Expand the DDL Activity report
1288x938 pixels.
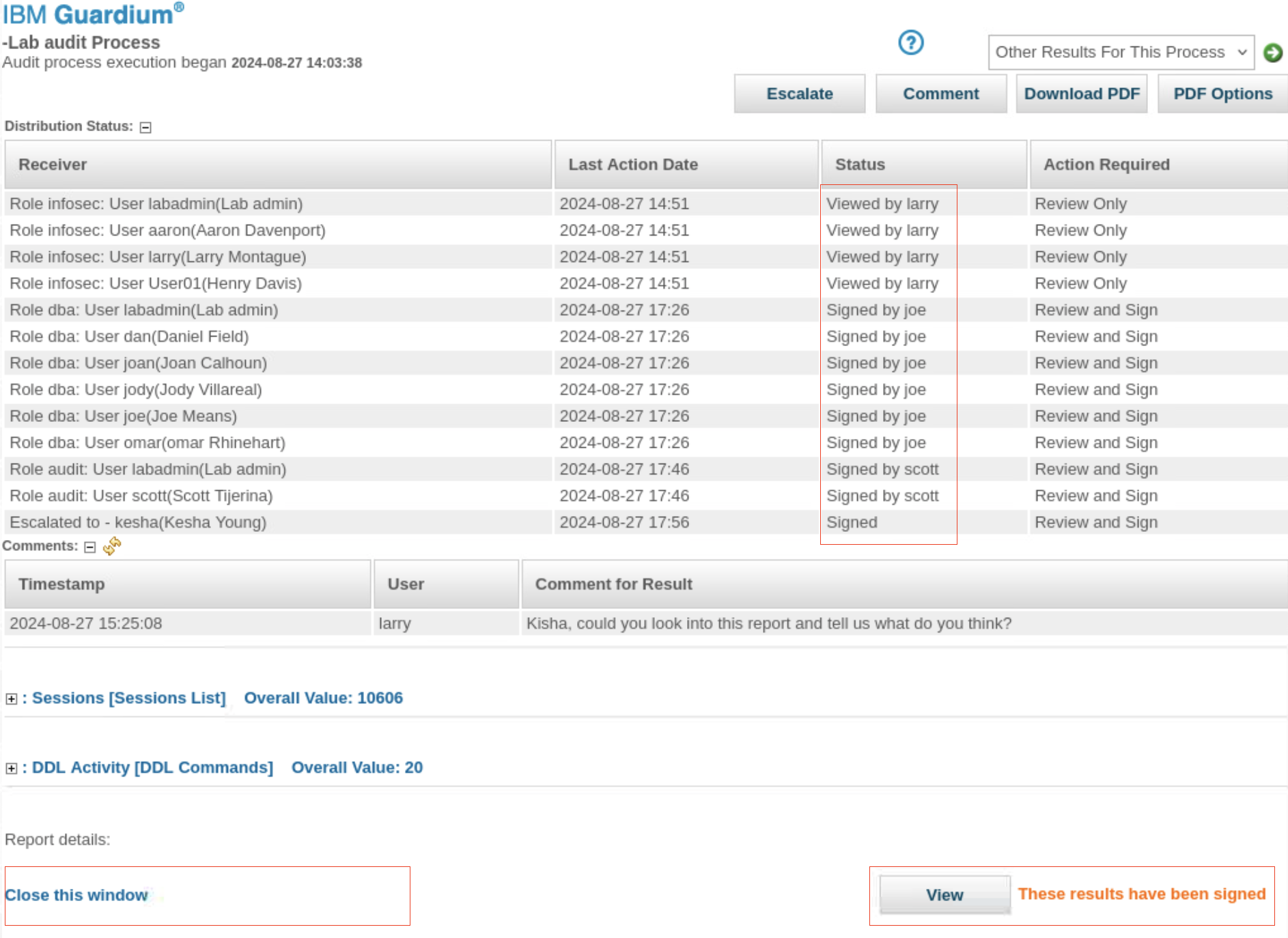click(11, 768)
